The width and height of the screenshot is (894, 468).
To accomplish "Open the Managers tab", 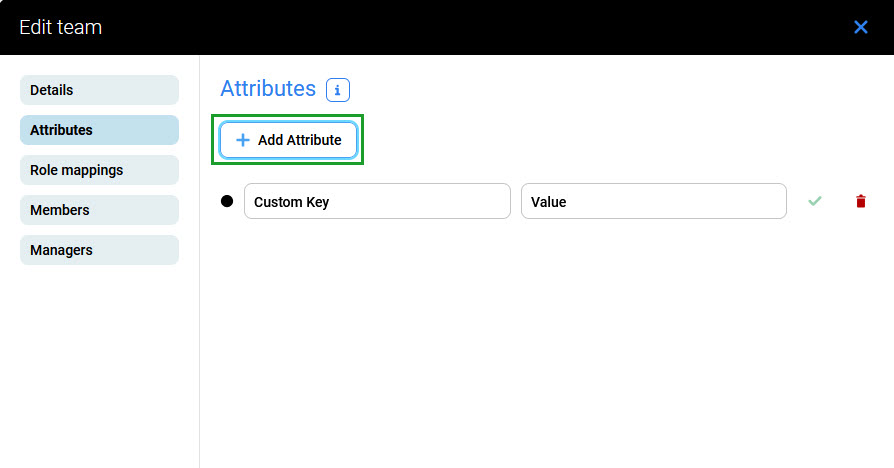I will [99, 250].
